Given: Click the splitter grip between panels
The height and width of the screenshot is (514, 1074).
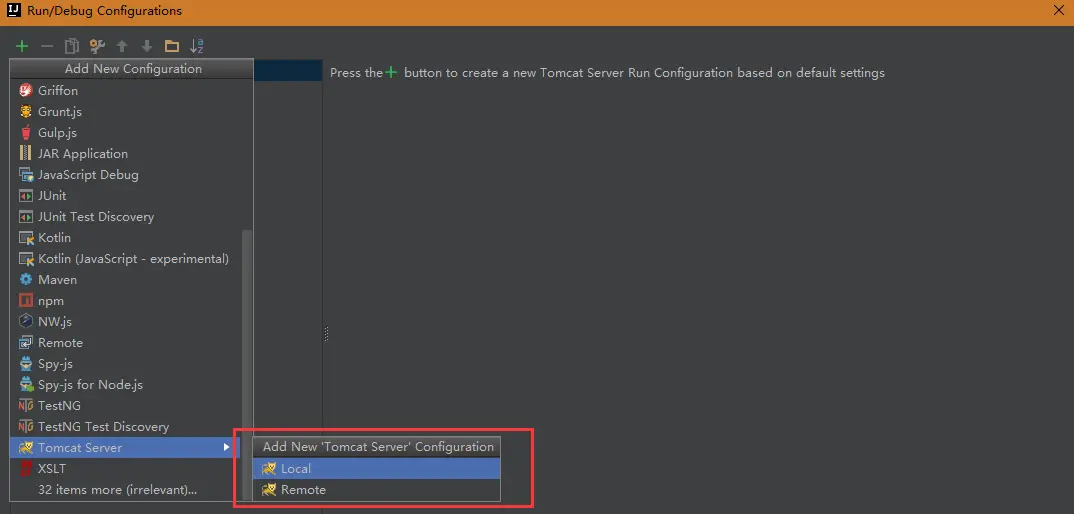Looking at the screenshot, I should pyautogui.click(x=326, y=334).
